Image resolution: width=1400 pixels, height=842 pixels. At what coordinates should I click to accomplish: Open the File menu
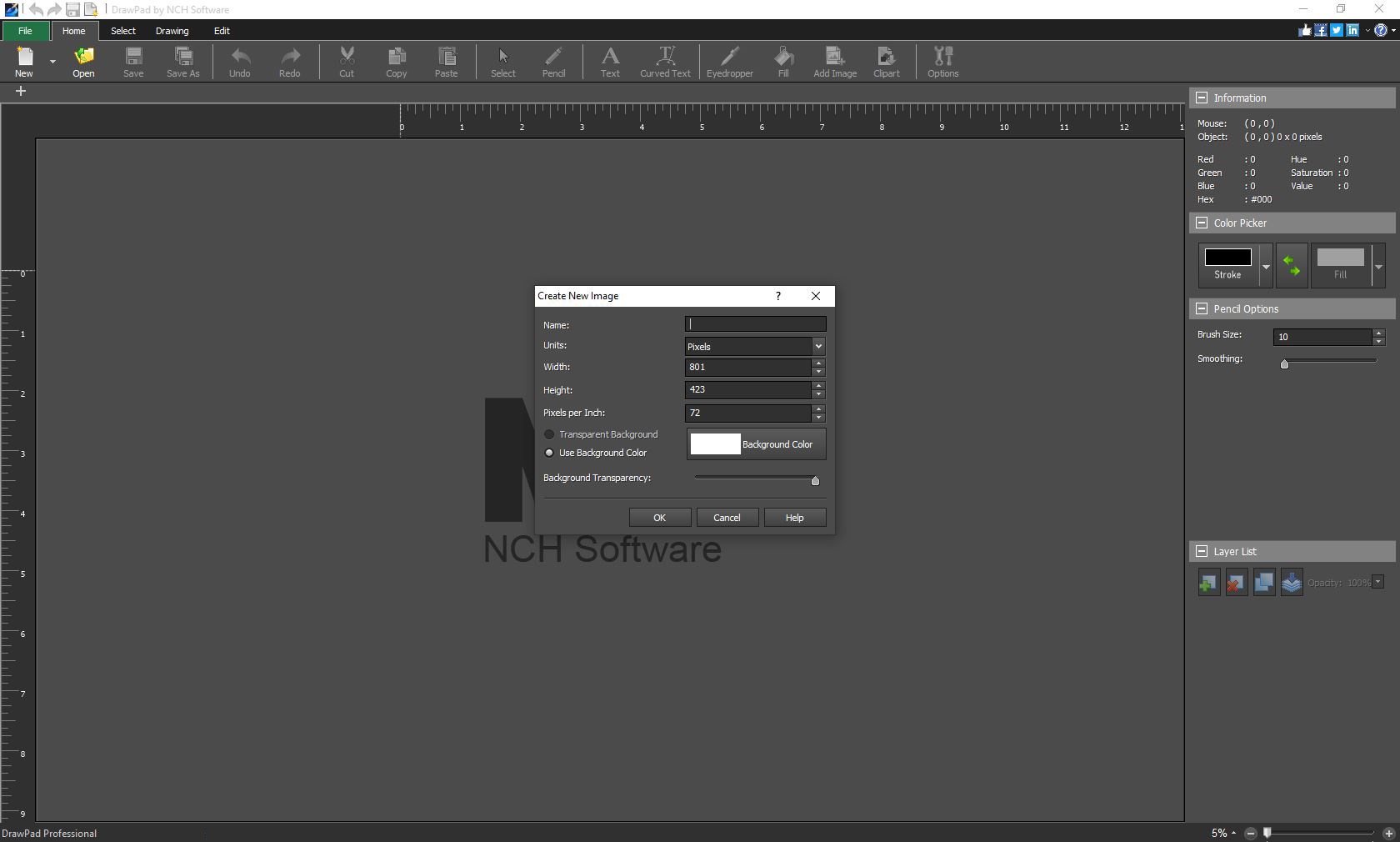tap(25, 31)
